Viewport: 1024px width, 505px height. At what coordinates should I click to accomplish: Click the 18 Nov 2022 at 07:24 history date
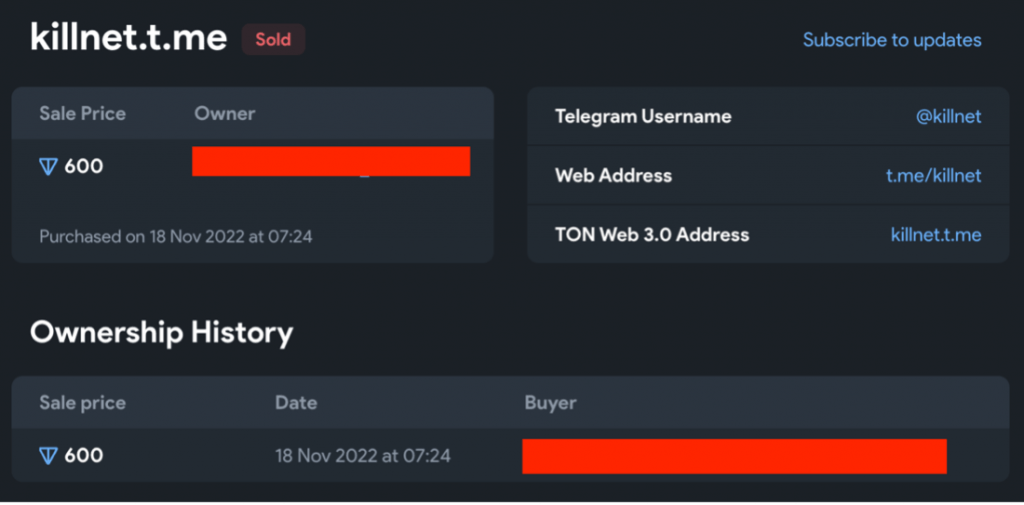[x=363, y=455]
